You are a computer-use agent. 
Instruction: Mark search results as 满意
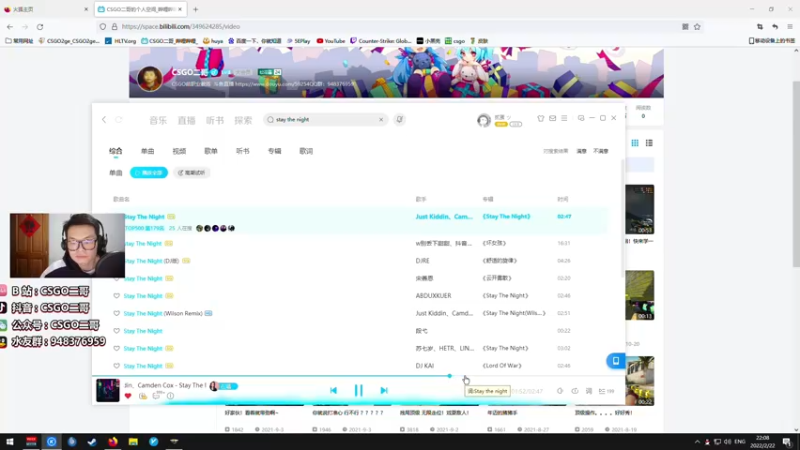[x=582, y=151]
